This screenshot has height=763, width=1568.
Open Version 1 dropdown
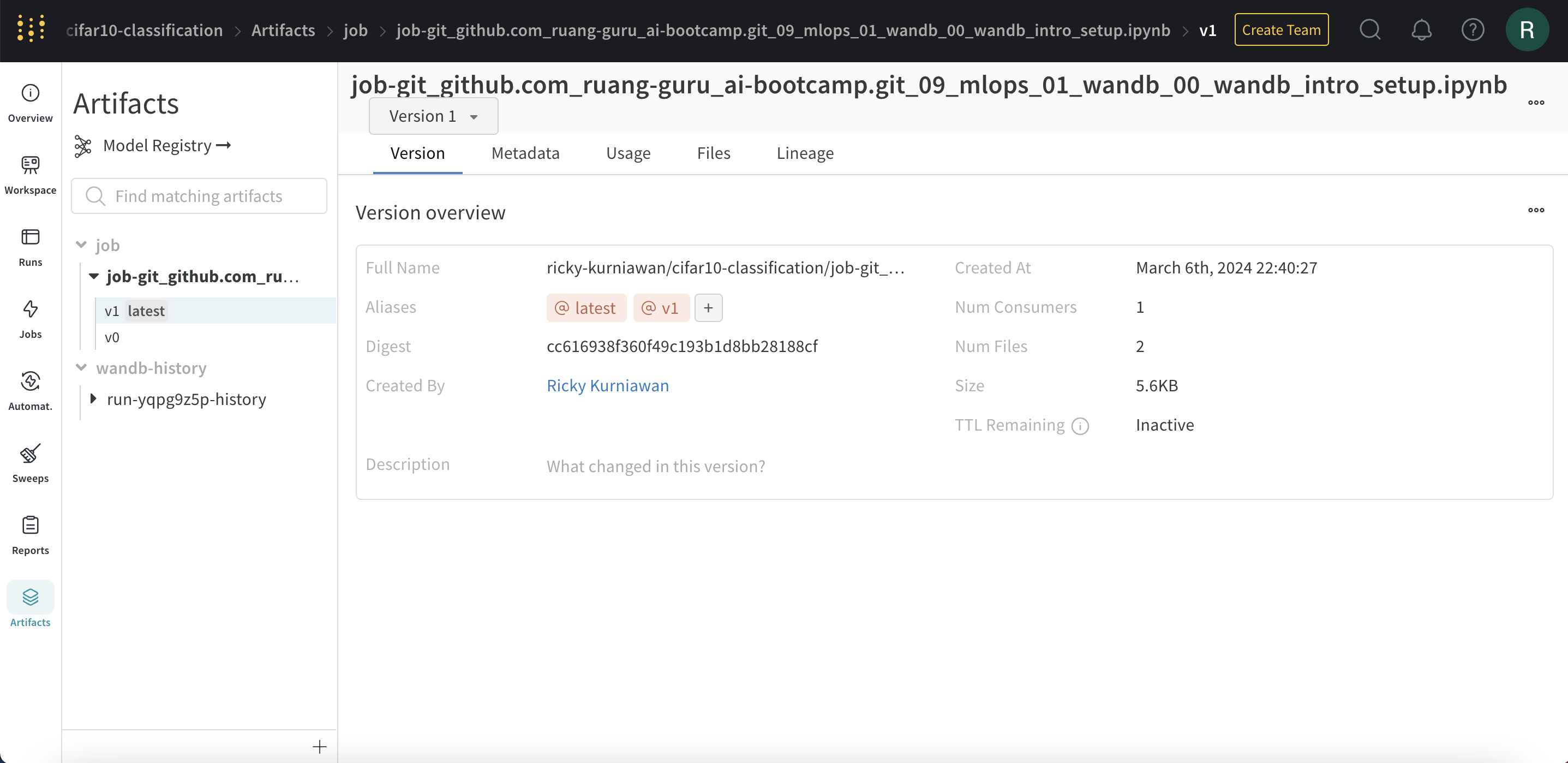tap(433, 116)
